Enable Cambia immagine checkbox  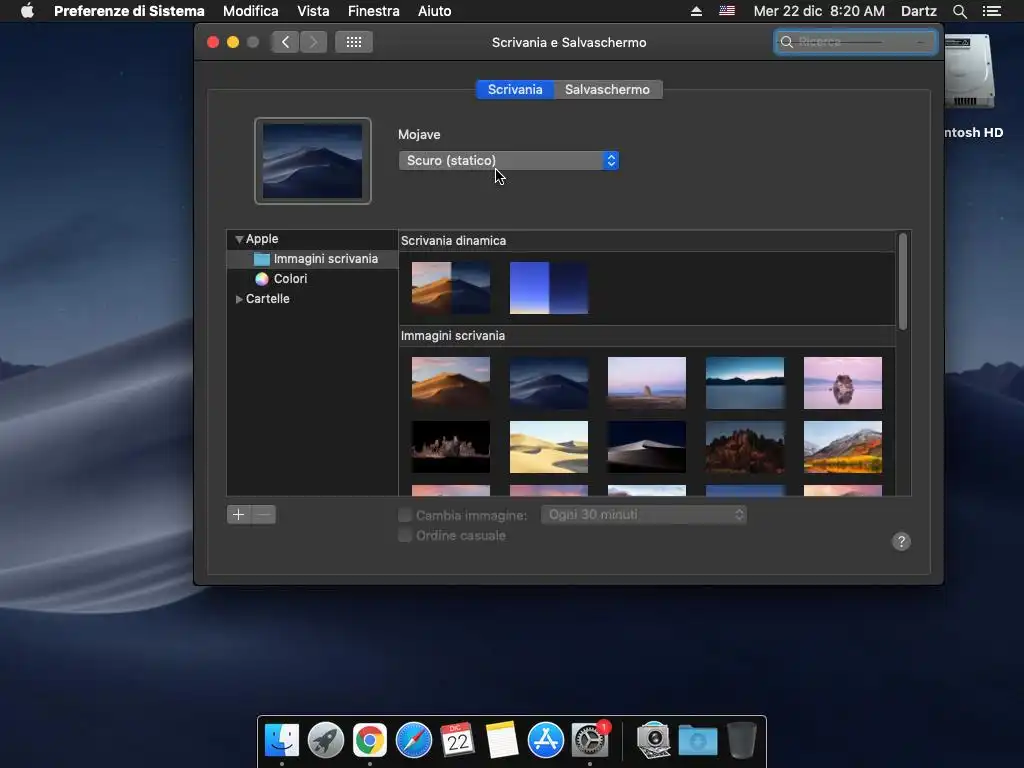coord(405,515)
